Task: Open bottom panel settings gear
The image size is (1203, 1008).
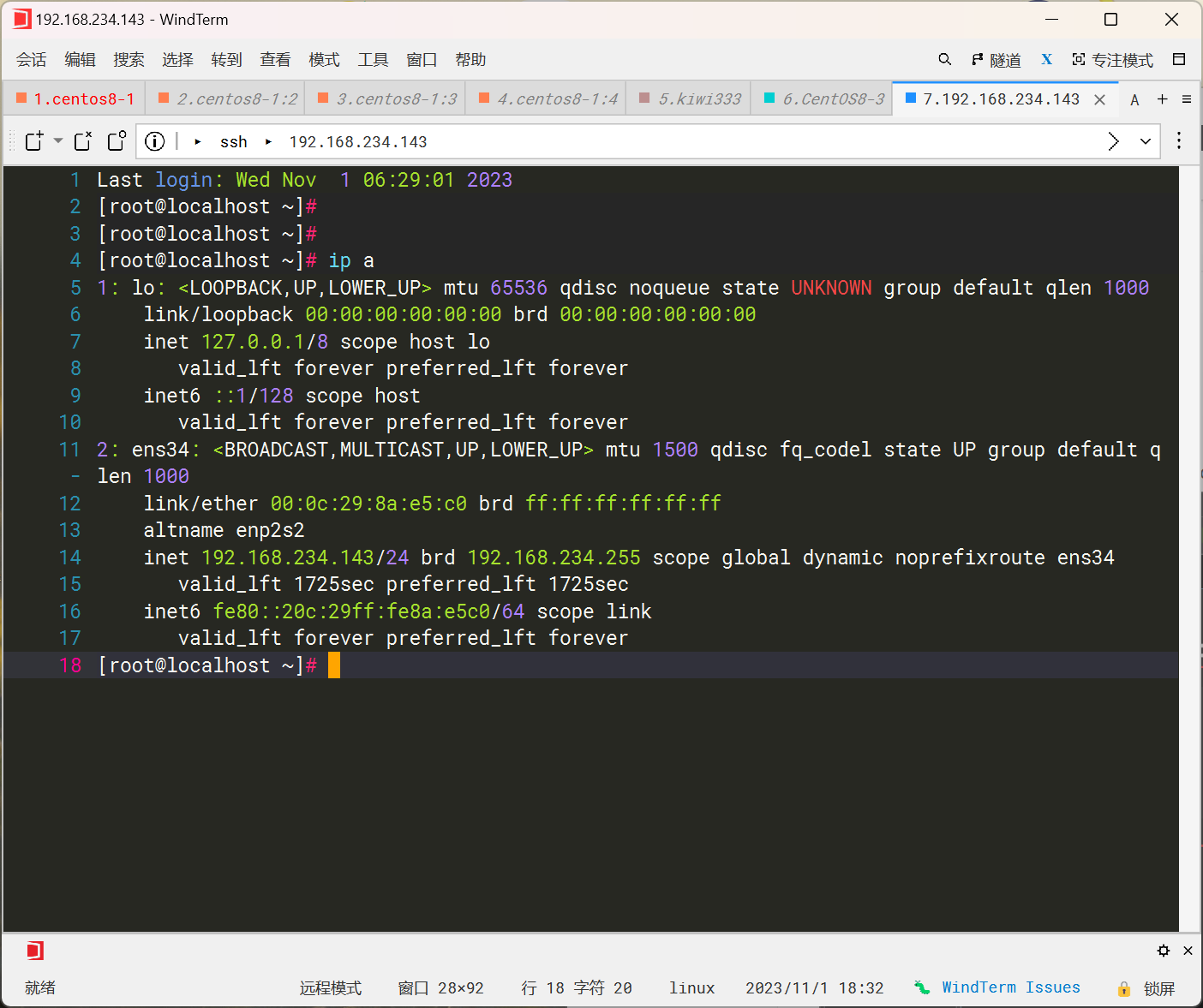Action: (1164, 951)
